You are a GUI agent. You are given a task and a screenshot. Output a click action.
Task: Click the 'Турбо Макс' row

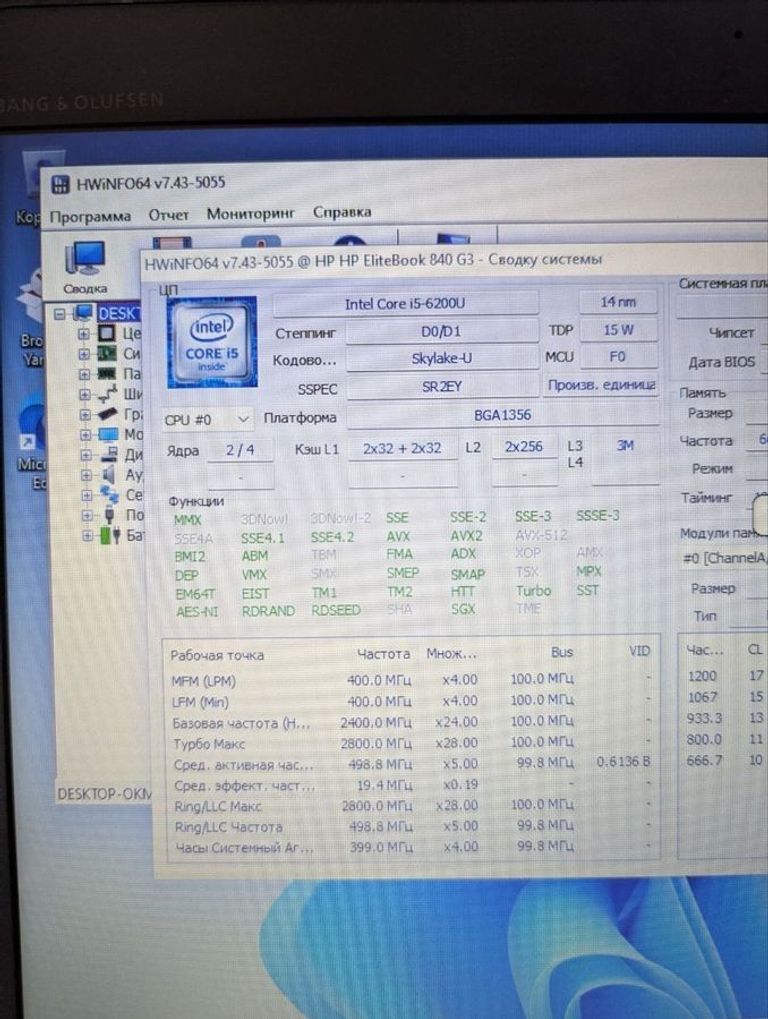coord(409,743)
